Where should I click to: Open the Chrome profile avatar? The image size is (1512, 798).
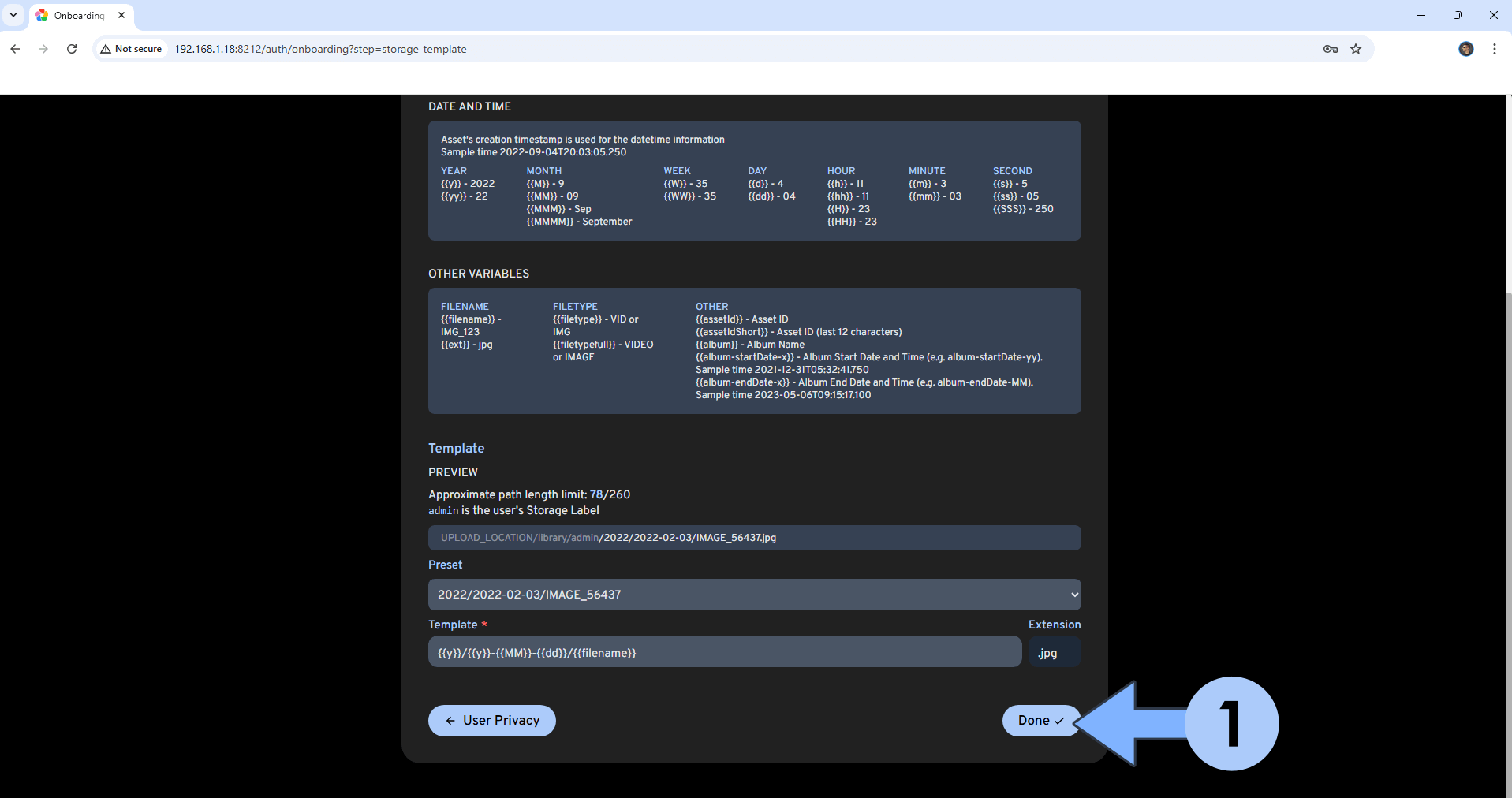[x=1466, y=49]
